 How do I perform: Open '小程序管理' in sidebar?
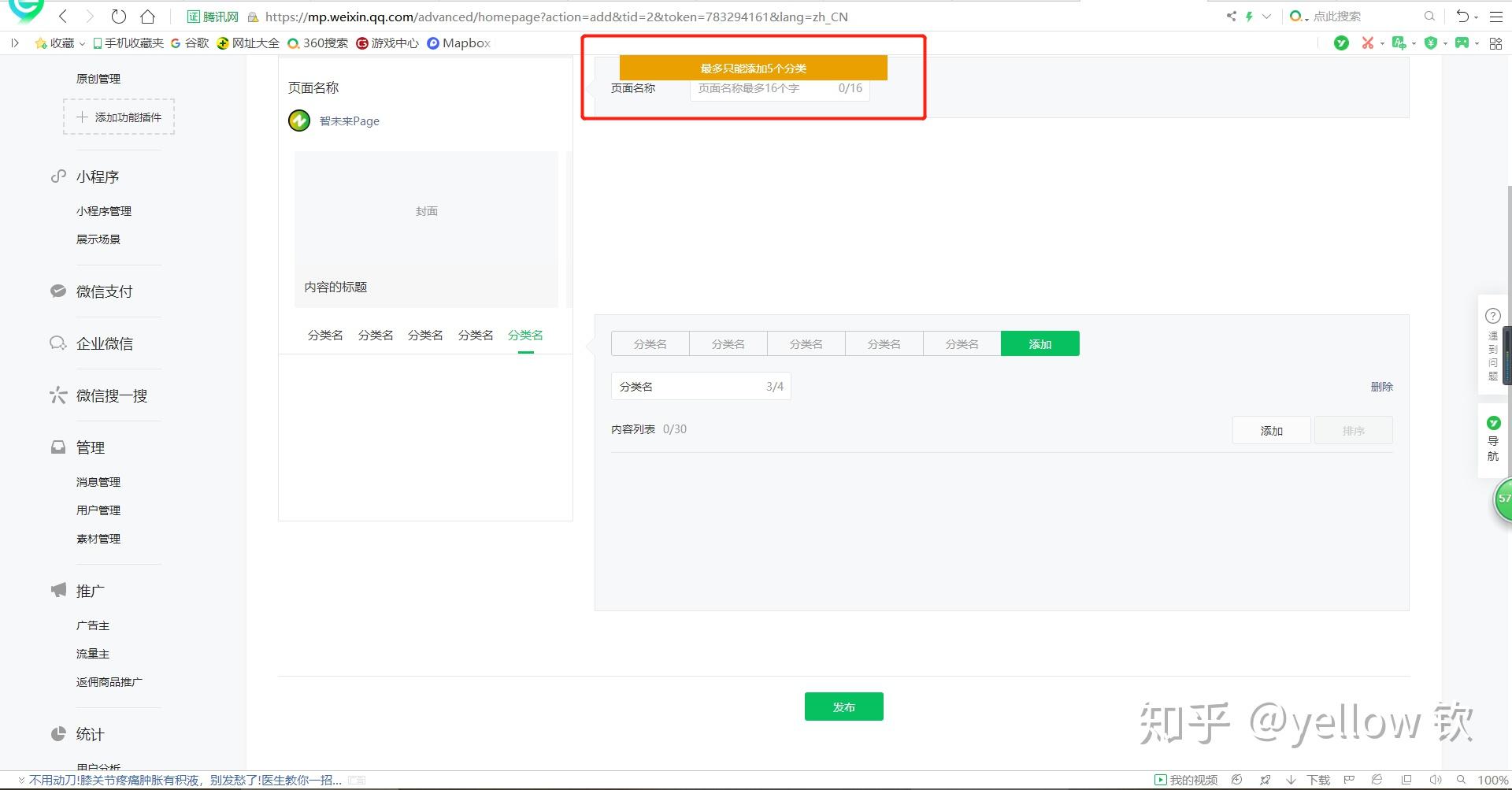(x=104, y=211)
